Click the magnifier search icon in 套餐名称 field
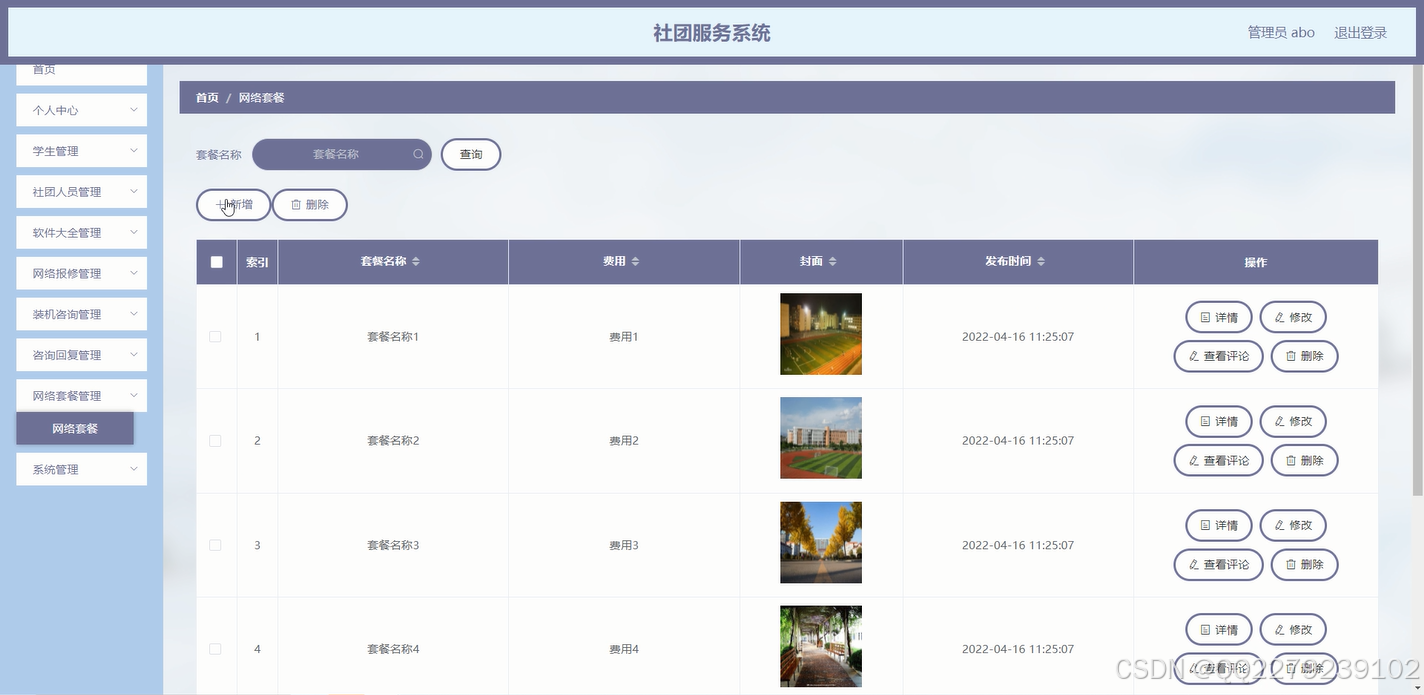The width and height of the screenshot is (1424, 695). (418, 154)
